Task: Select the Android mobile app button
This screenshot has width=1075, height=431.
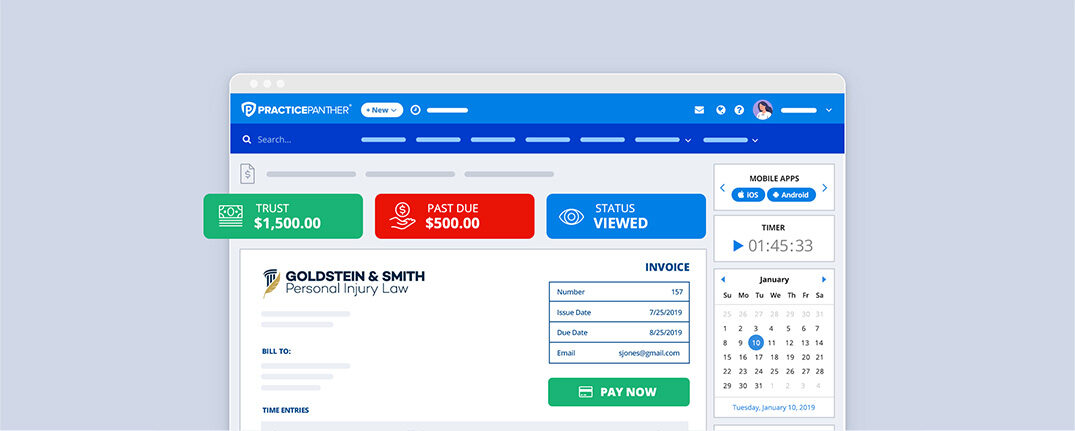Action: (x=791, y=195)
